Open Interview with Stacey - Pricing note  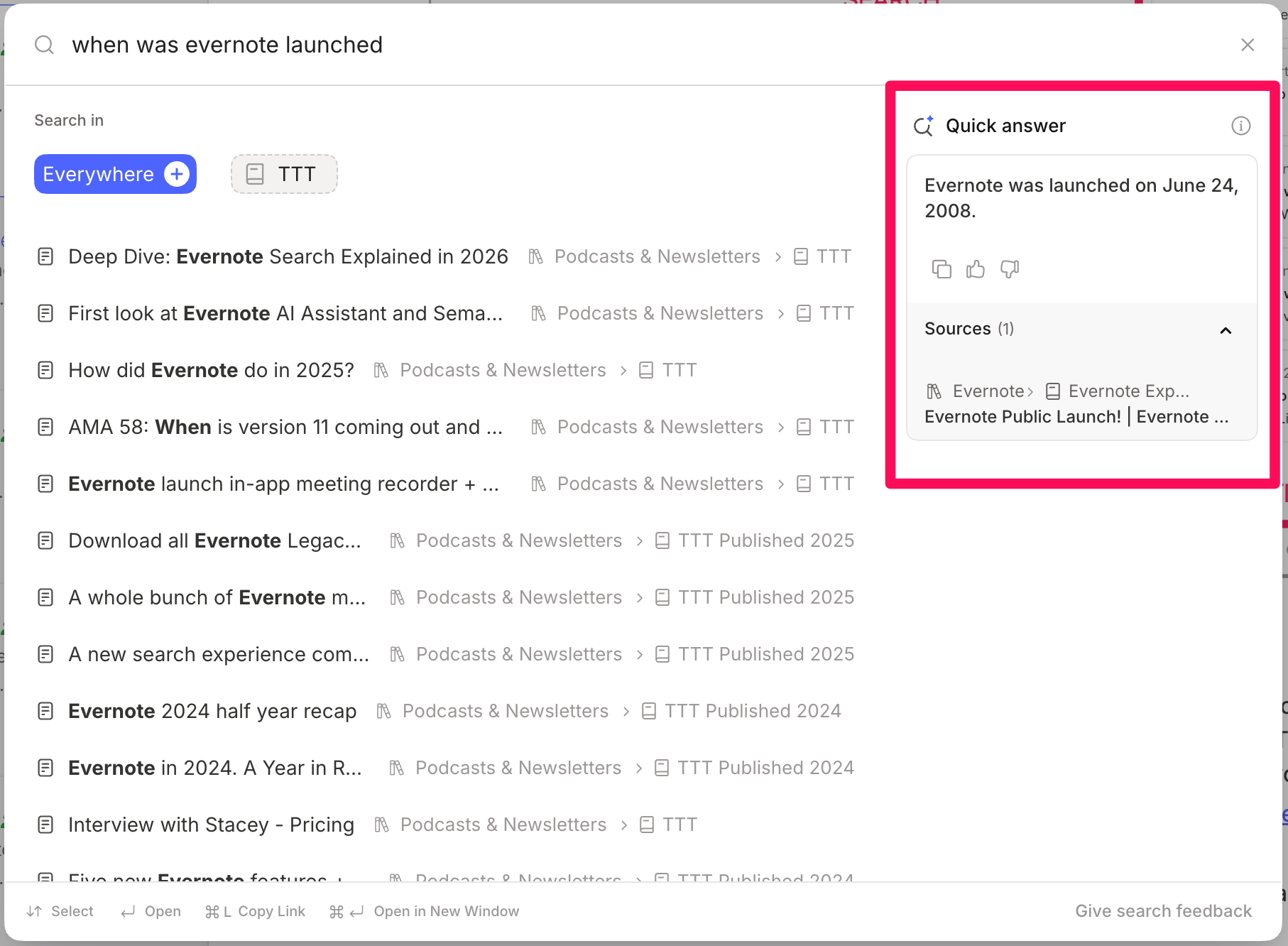[211, 825]
